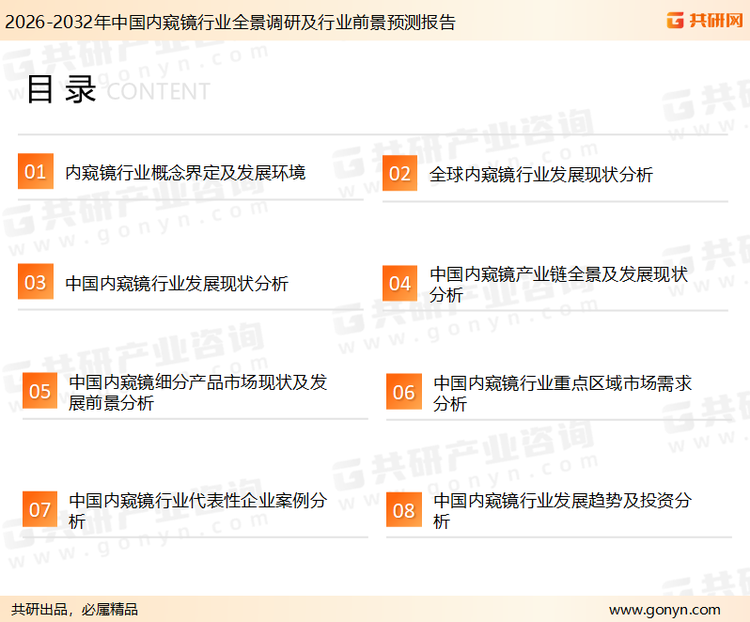This screenshot has height=622, width=750.
Task: Click the orange 02 number box
Action: tap(400, 173)
